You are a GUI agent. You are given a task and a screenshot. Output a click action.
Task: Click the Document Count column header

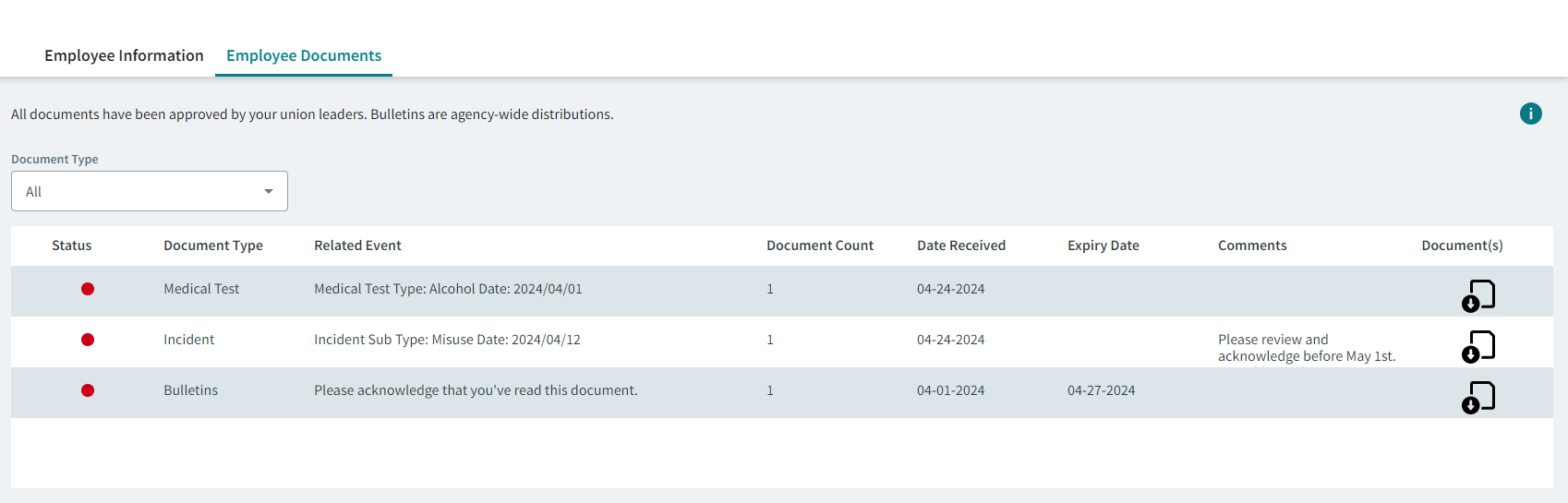pyautogui.click(x=819, y=246)
